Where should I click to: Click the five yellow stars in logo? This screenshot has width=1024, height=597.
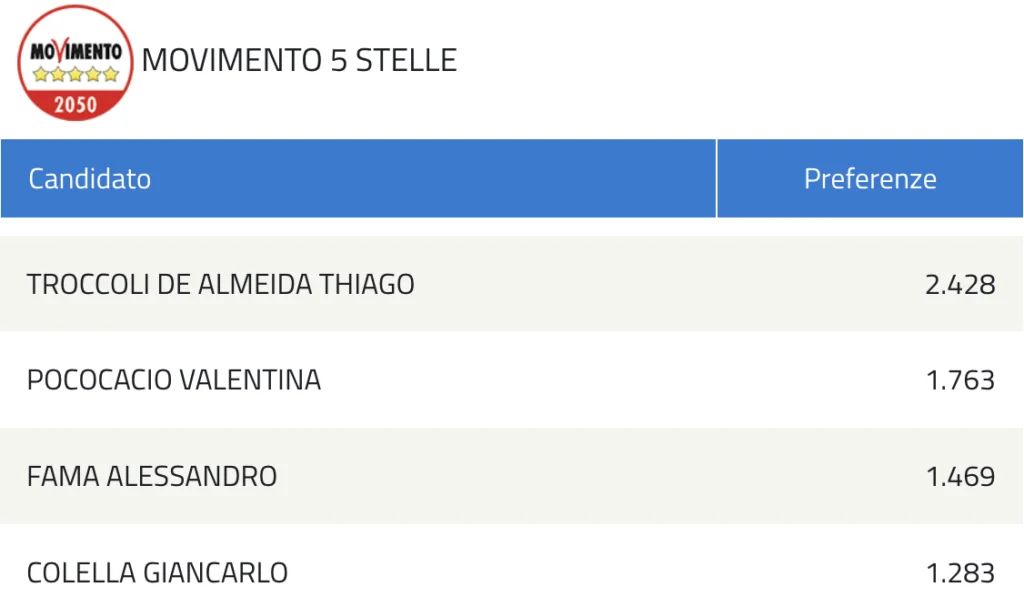click(x=76, y=74)
